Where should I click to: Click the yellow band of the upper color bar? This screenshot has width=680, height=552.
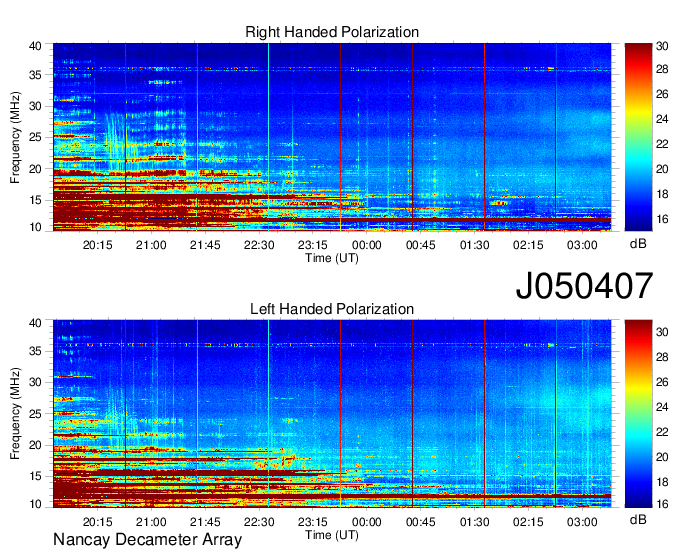point(638,112)
